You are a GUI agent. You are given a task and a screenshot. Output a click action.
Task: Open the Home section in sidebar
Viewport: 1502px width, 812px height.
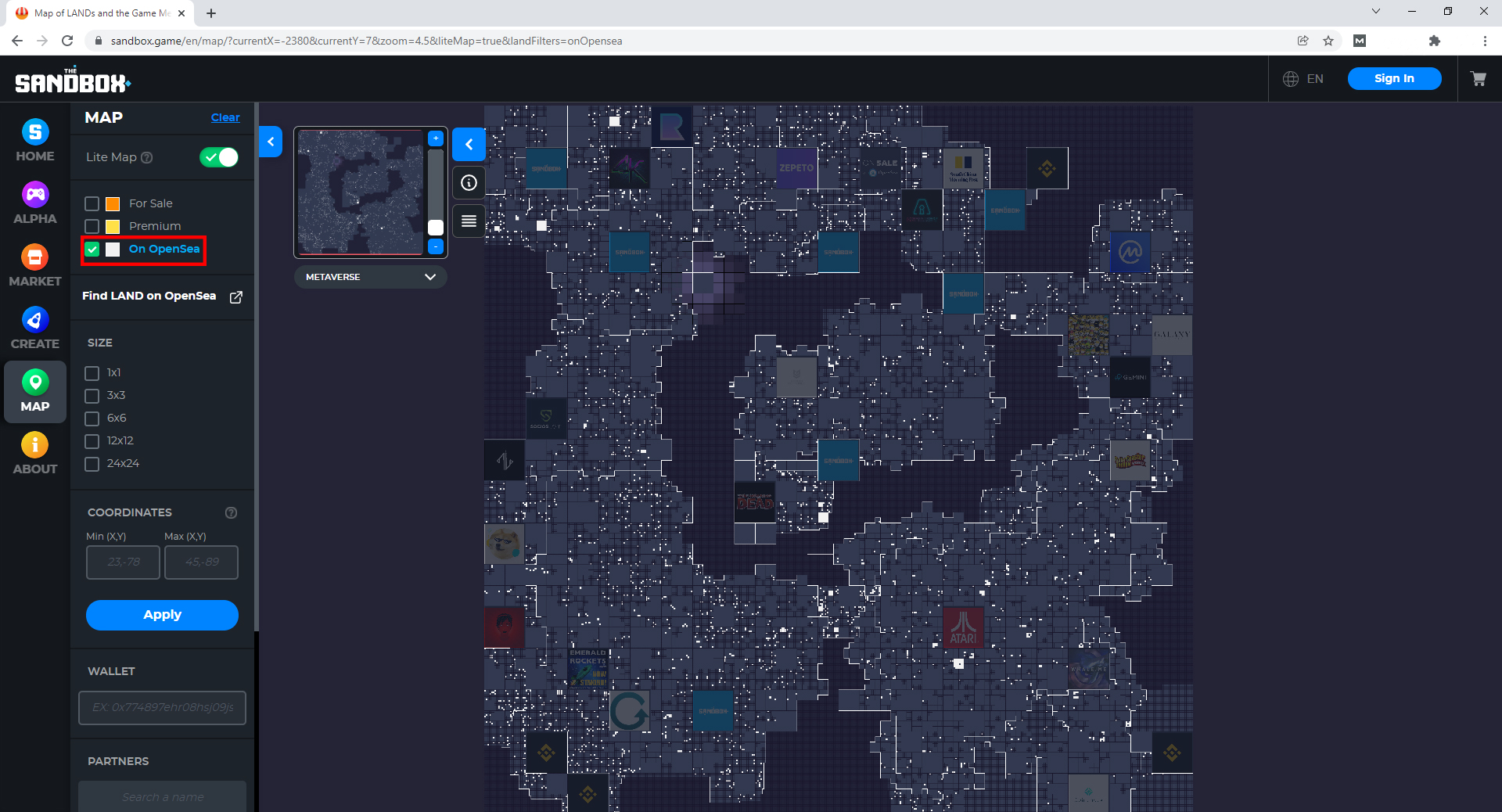(35, 141)
